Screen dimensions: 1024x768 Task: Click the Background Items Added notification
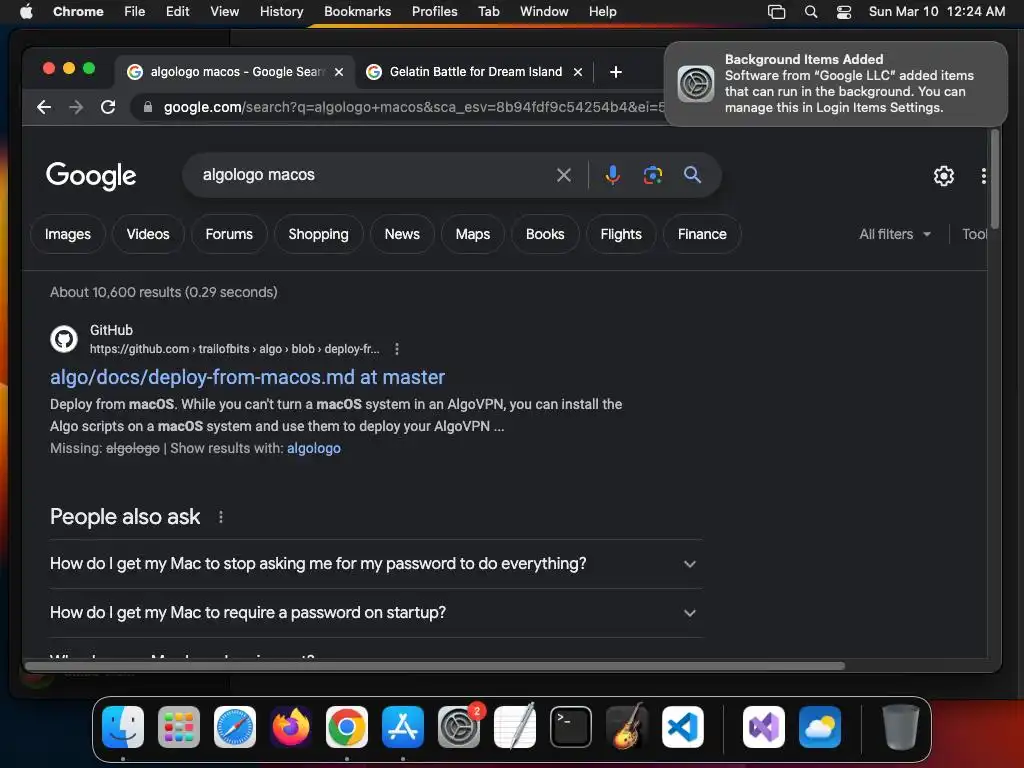(x=836, y=84)
